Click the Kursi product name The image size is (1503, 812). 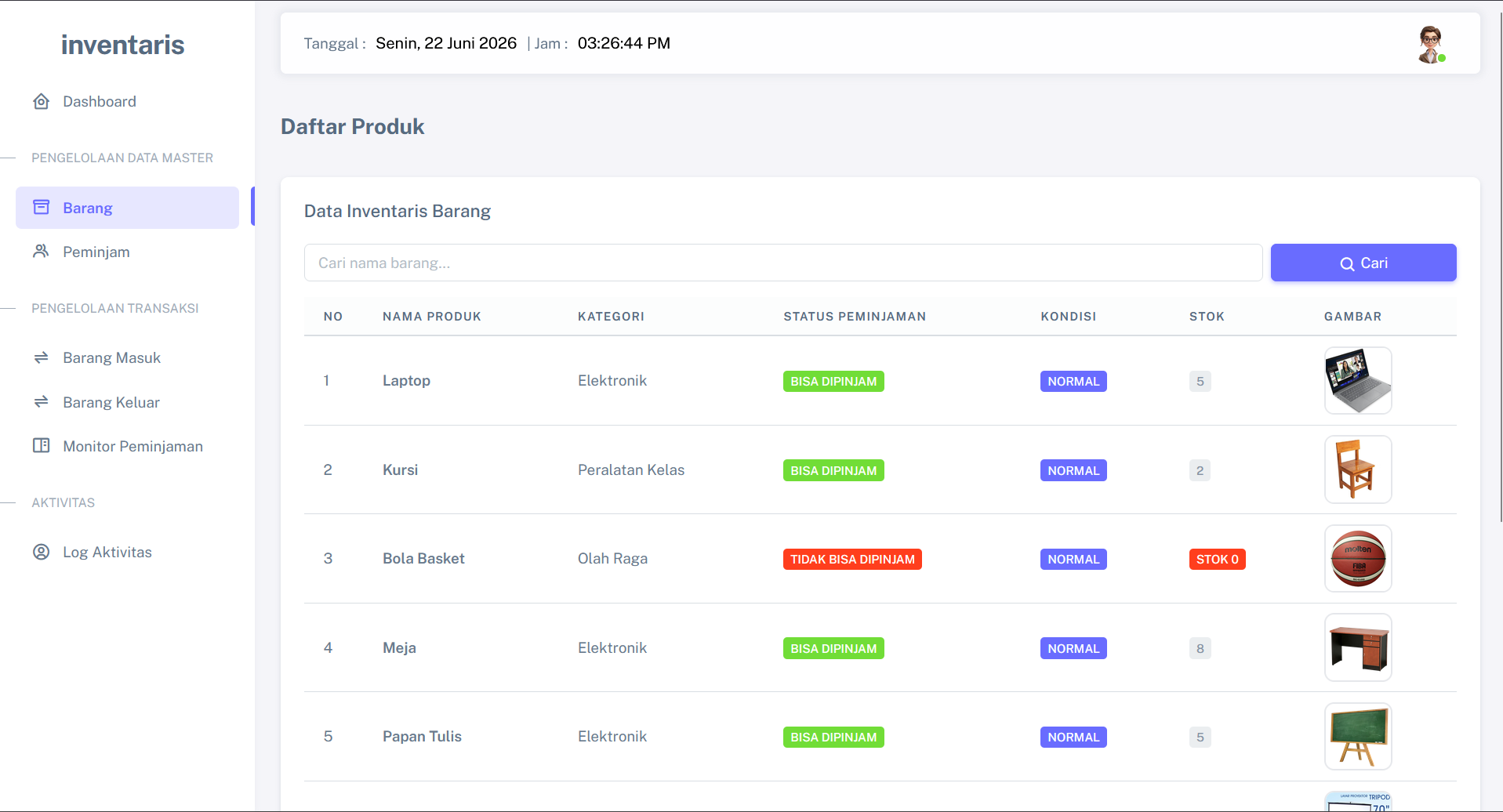[x=400, y=469]
